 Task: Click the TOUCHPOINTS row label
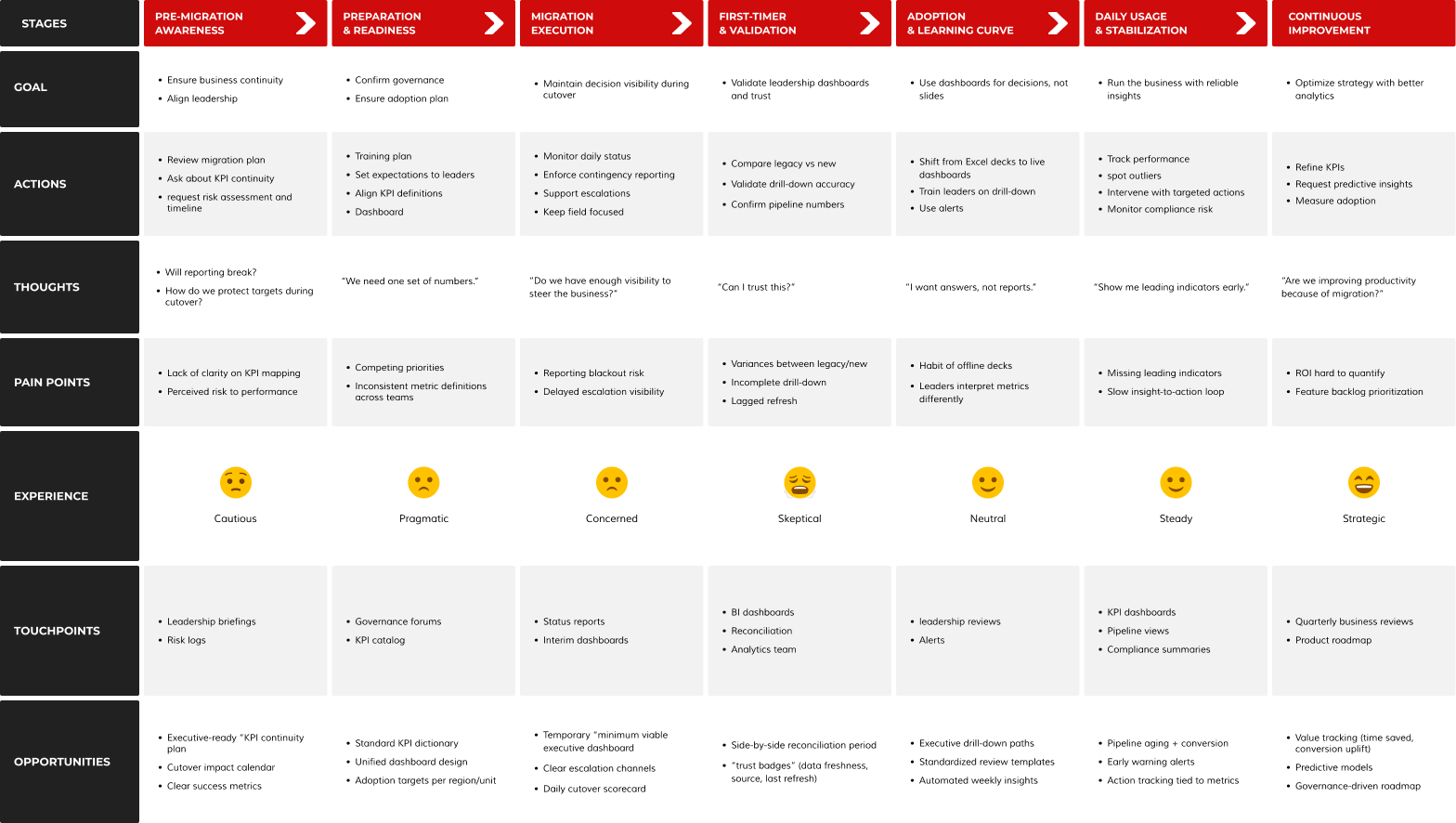pos(70,631)
